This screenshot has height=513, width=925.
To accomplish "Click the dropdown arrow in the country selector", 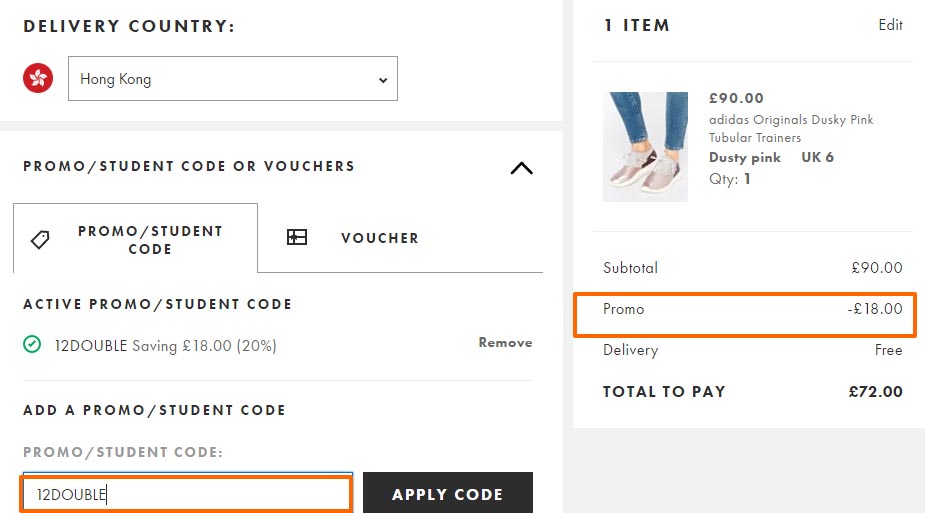I will [383, 80].
